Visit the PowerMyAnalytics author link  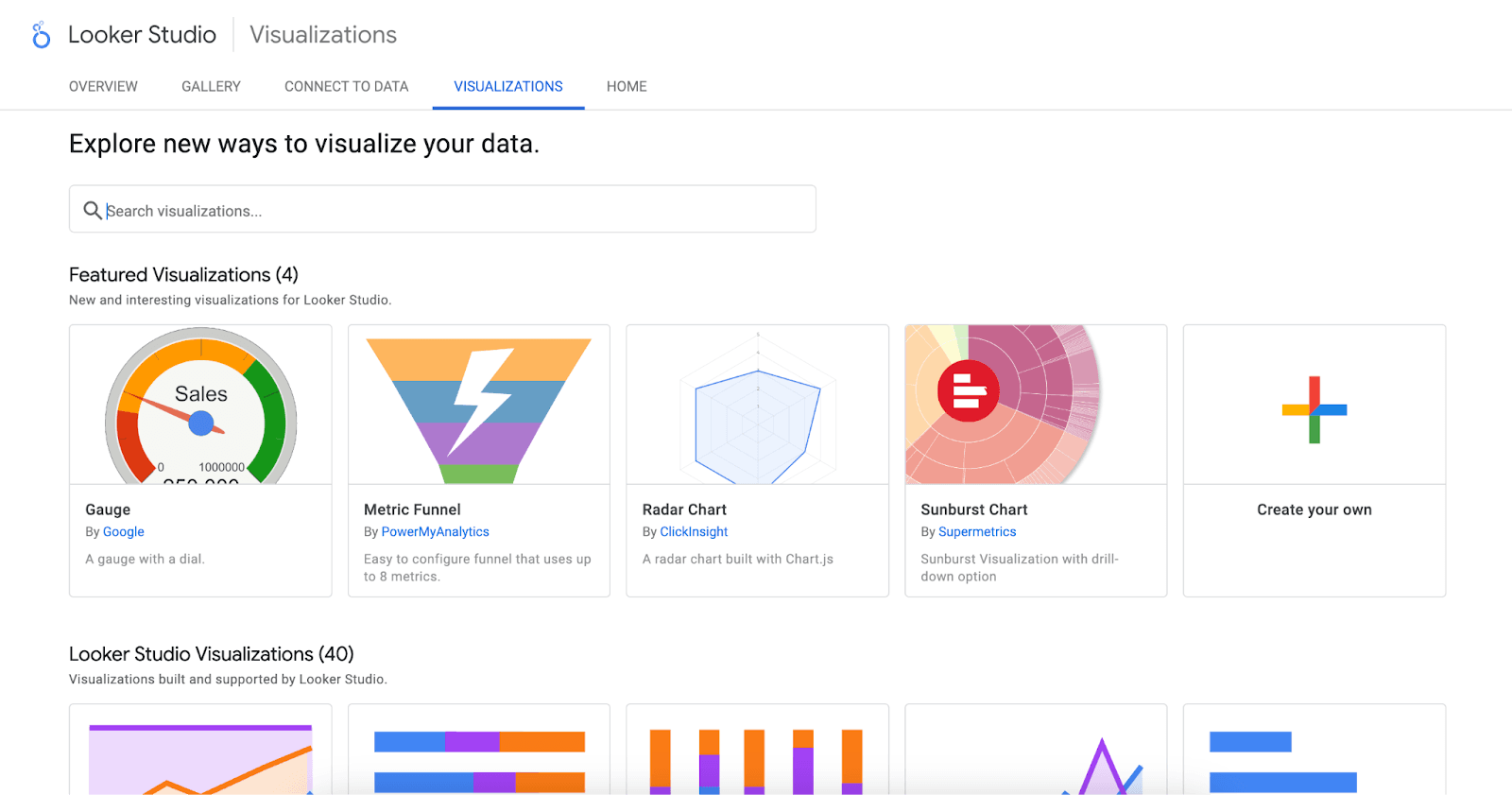(435, 532)
